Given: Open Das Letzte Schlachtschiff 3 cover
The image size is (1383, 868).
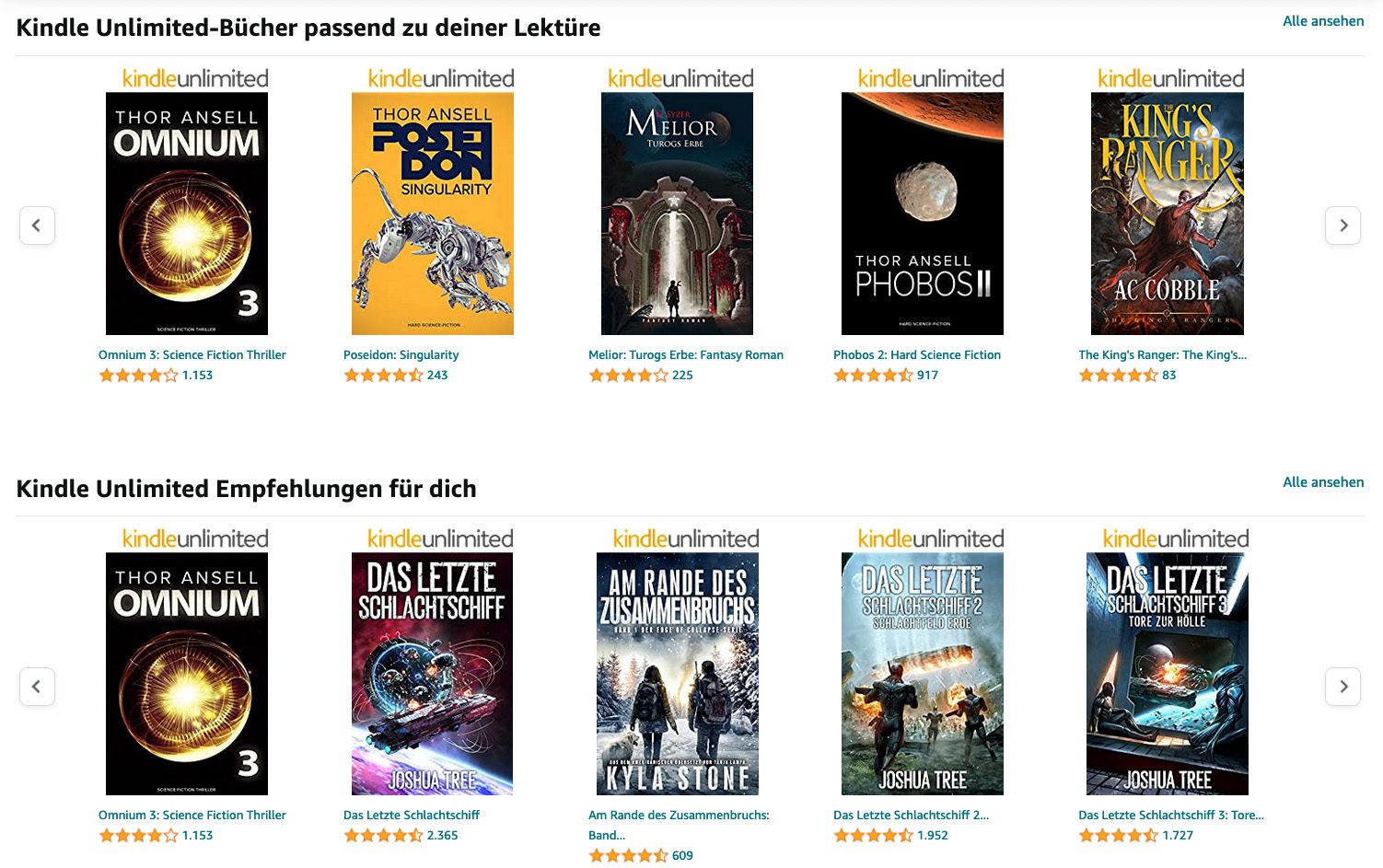Looking at the screenshot, I should [x=1168, y=674].
